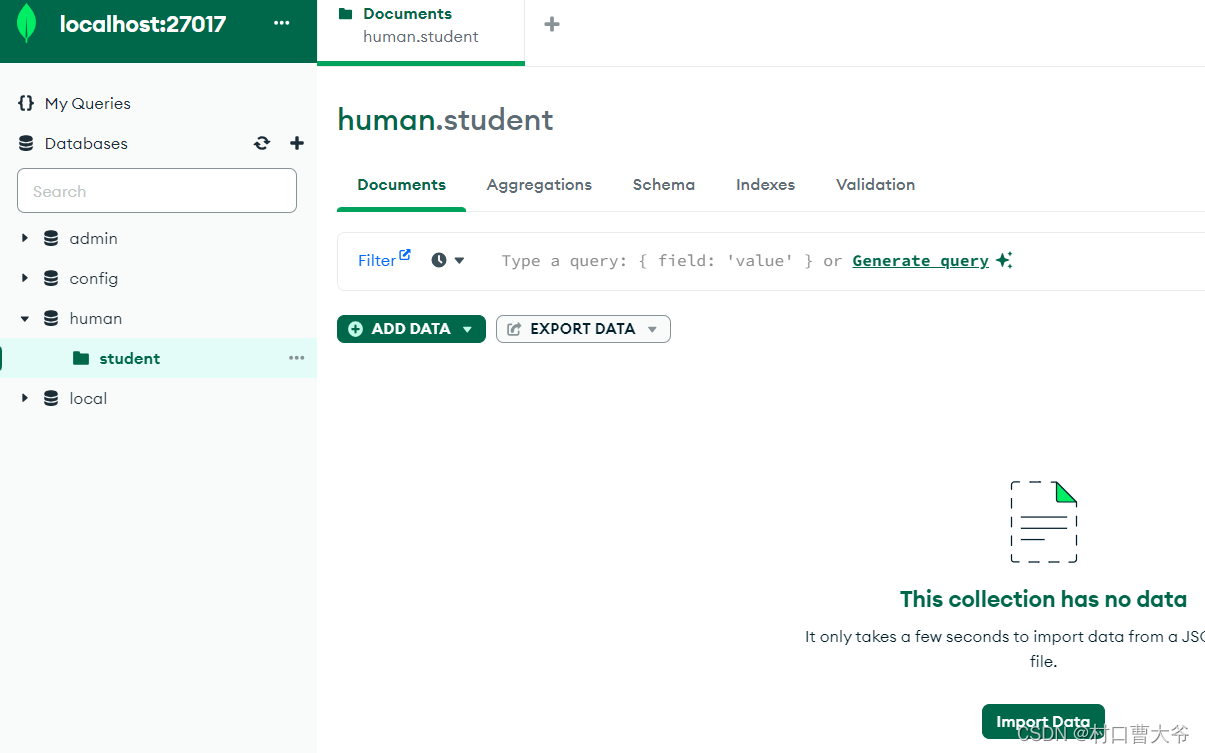Screen dimensions: 1205x753
Task: Expand the local database
Action: tap(25, 398)
